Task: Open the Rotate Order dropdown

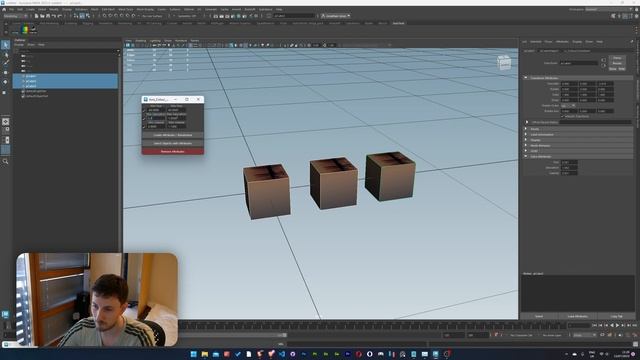Action: click(x=568, y=105)
